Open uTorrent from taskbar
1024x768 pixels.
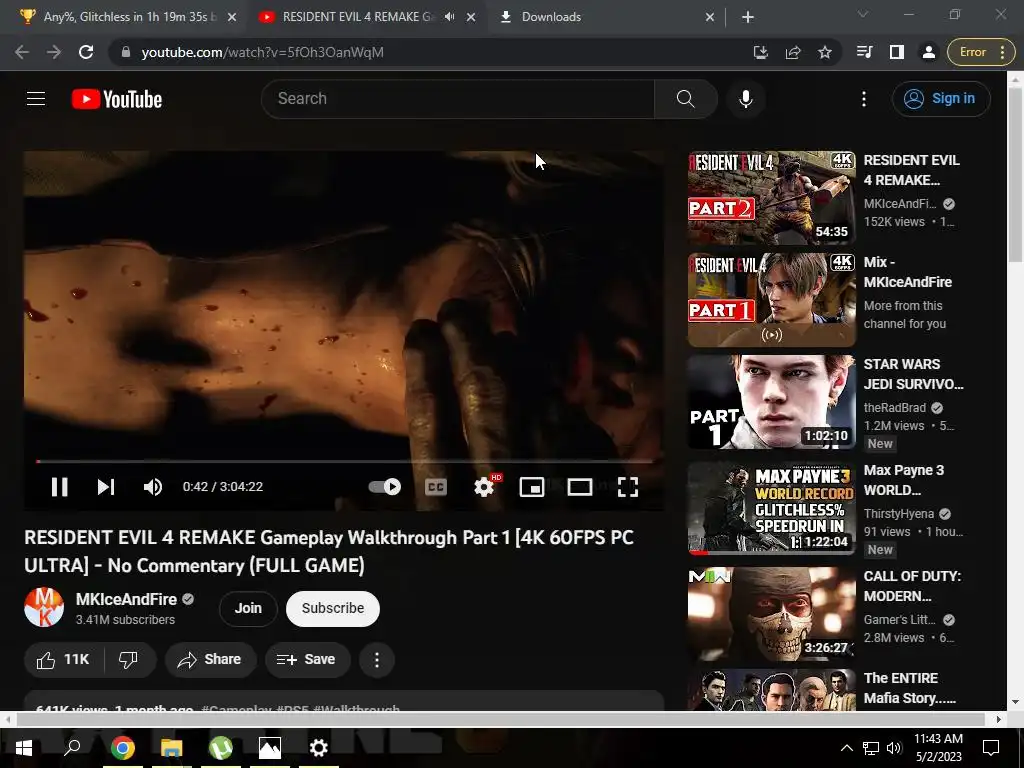221,747
